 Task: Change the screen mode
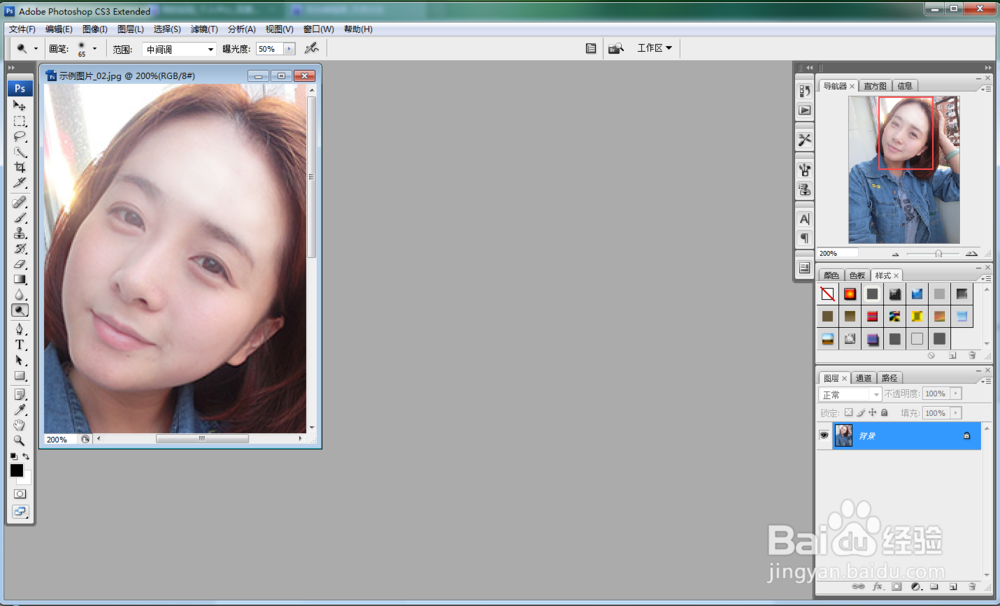(x=20, y=512)
